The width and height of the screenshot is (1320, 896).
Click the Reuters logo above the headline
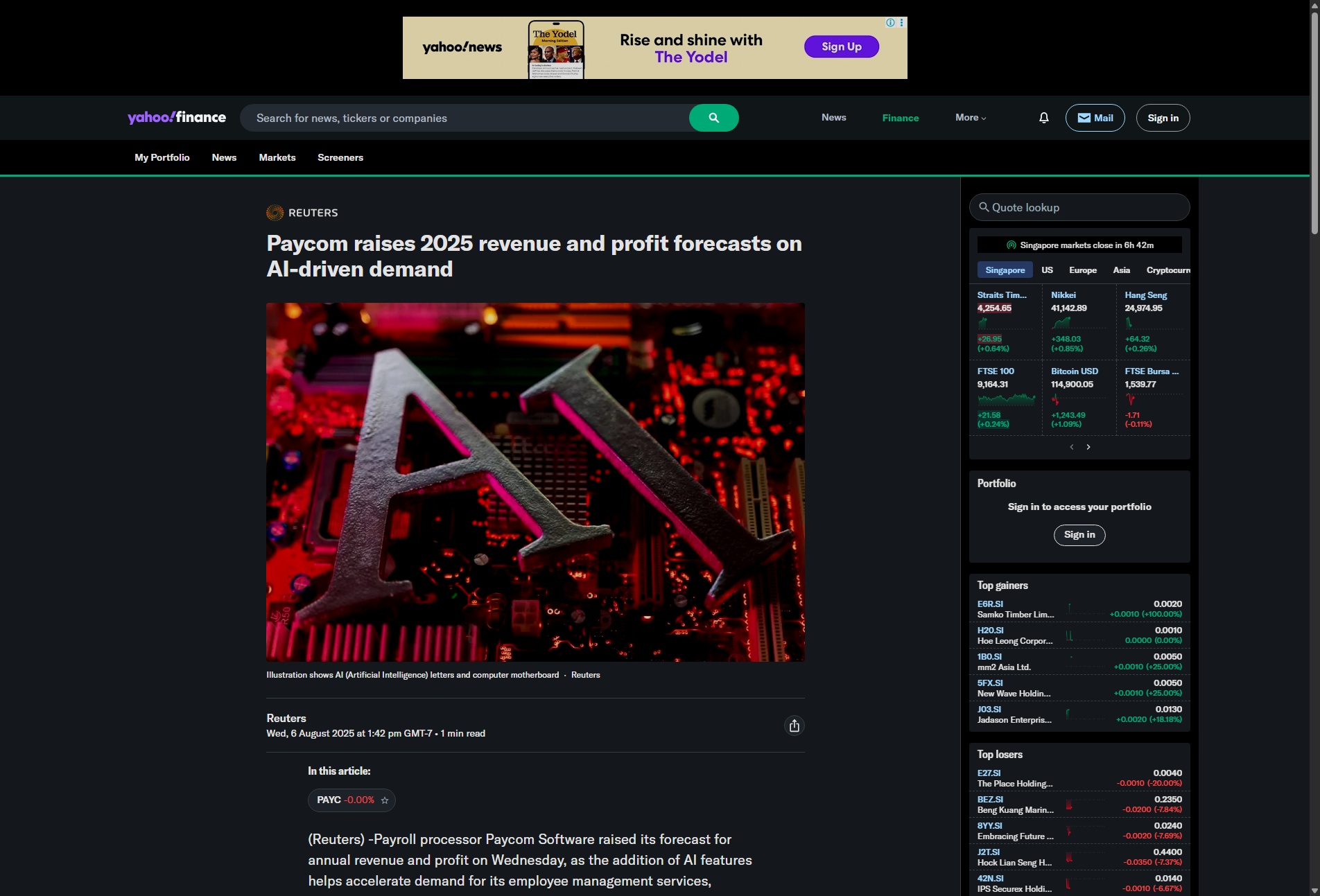302,213
